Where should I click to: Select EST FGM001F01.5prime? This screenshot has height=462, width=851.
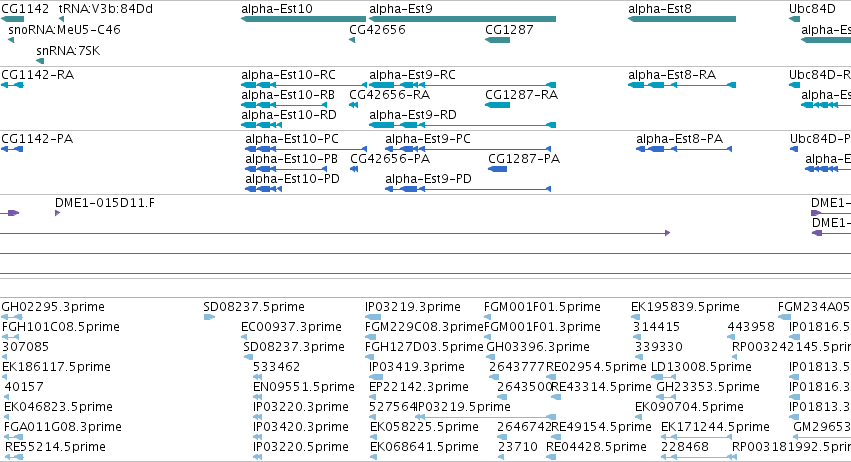click(x=487, y=317)
